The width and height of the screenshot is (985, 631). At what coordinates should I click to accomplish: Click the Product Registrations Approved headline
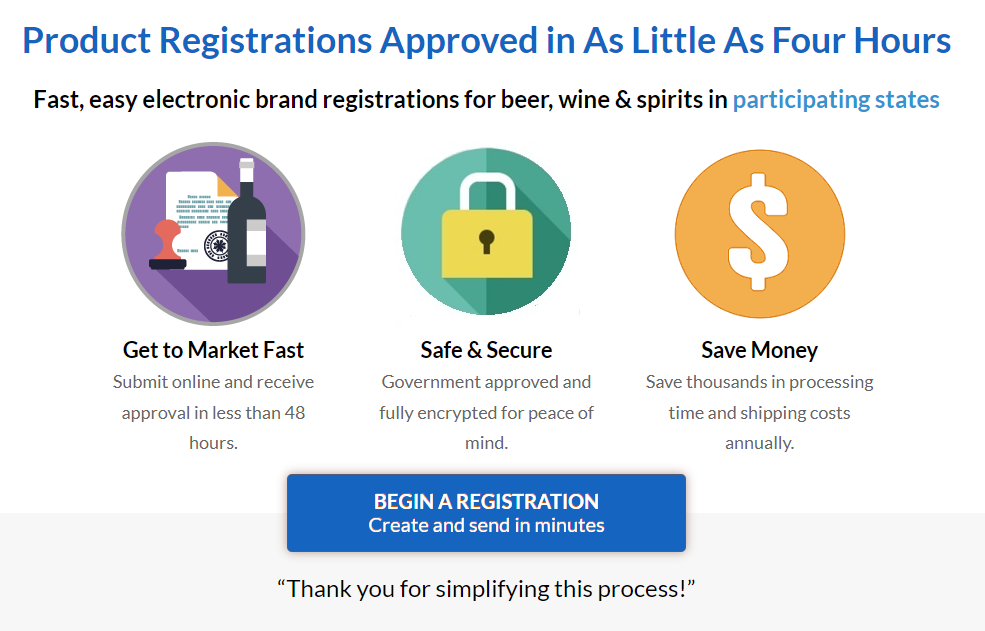click(x=486, y=41)
